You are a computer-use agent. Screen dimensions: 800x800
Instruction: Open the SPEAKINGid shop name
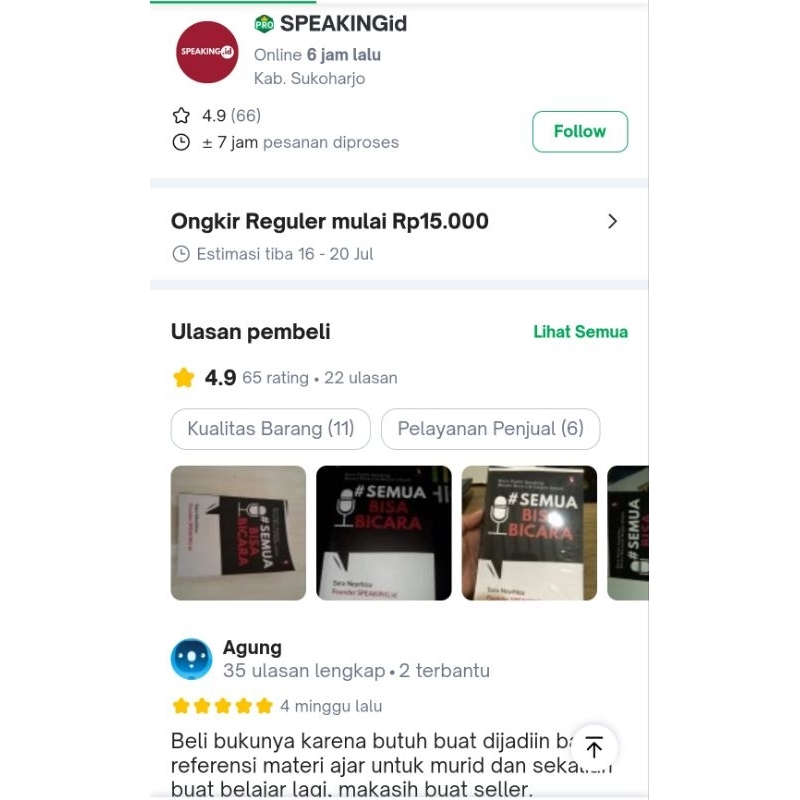pyautogui.click(x=343, y=24)
